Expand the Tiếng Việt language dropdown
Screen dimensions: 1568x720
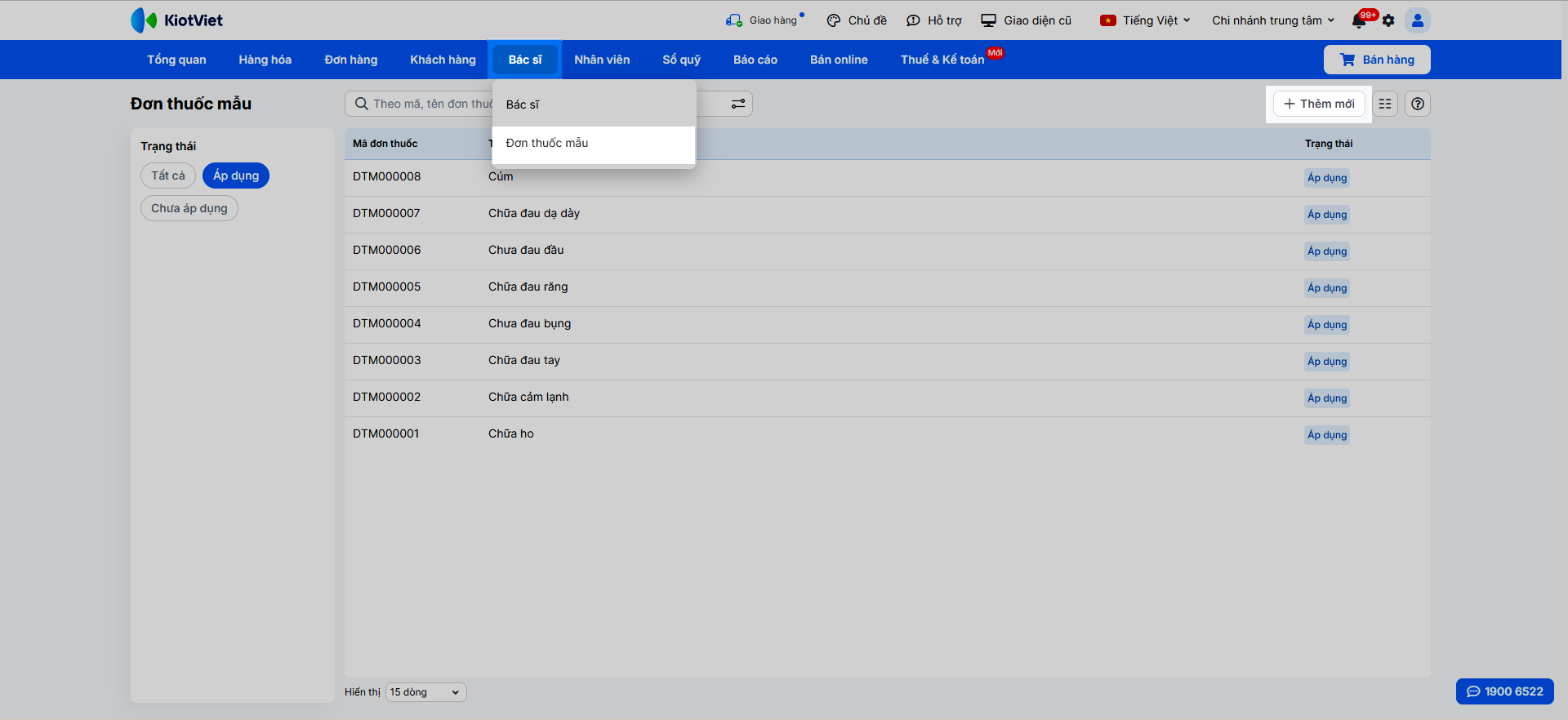tap(1145, 20)
